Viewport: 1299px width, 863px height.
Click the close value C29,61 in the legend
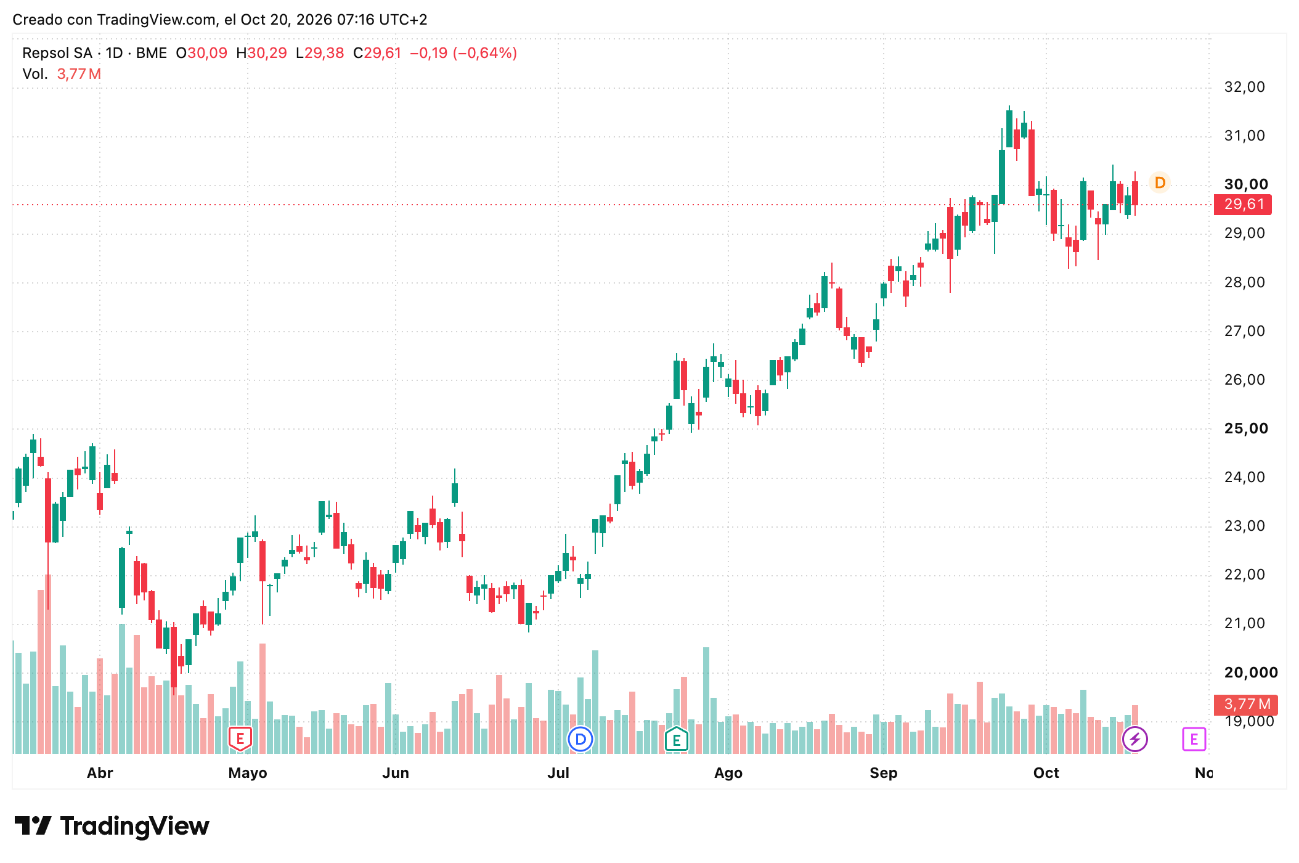coord(379,53)
